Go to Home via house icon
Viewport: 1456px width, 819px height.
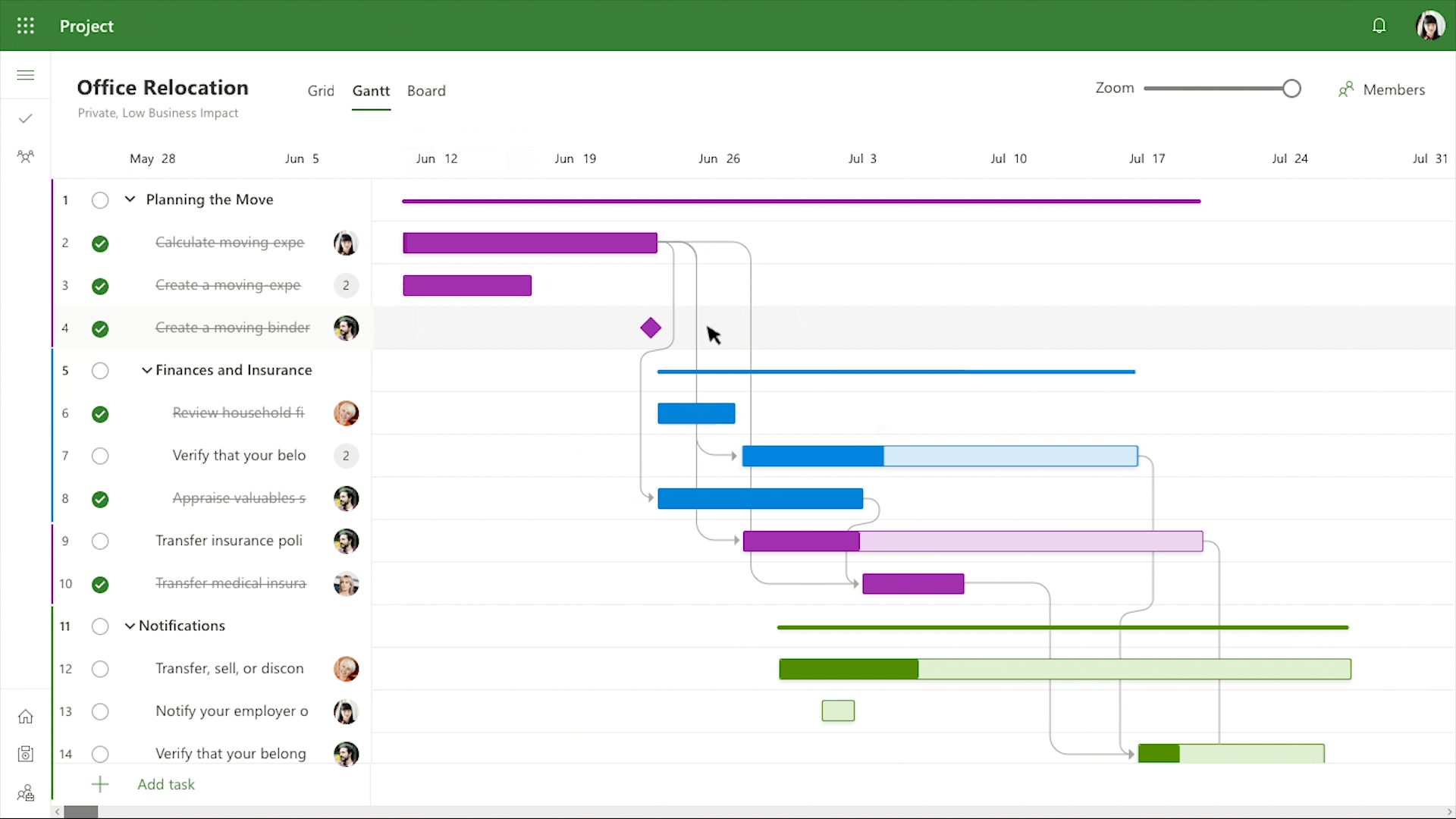(x=26, y=717)
